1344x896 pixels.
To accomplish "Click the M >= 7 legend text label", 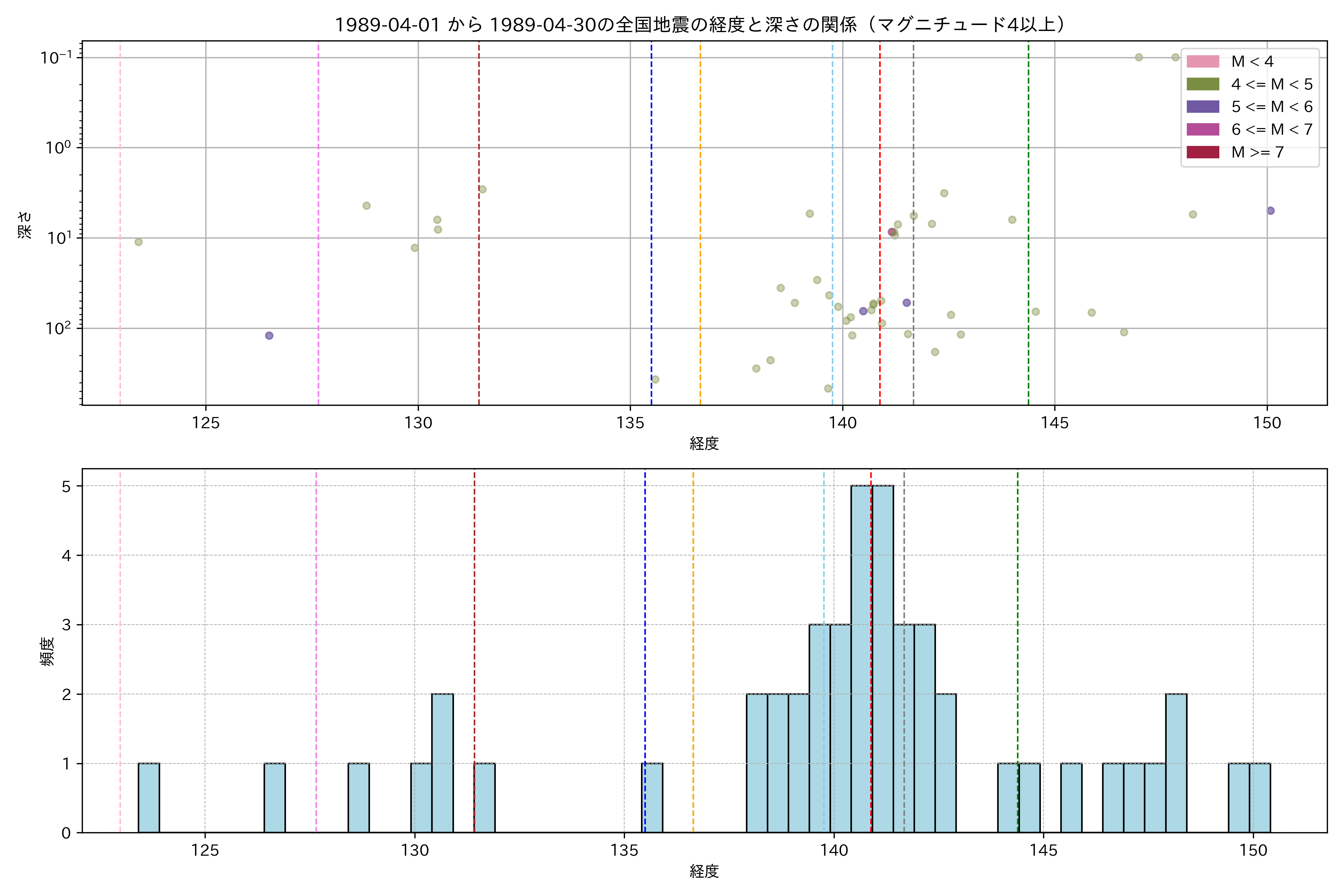I will point(1257,153).
